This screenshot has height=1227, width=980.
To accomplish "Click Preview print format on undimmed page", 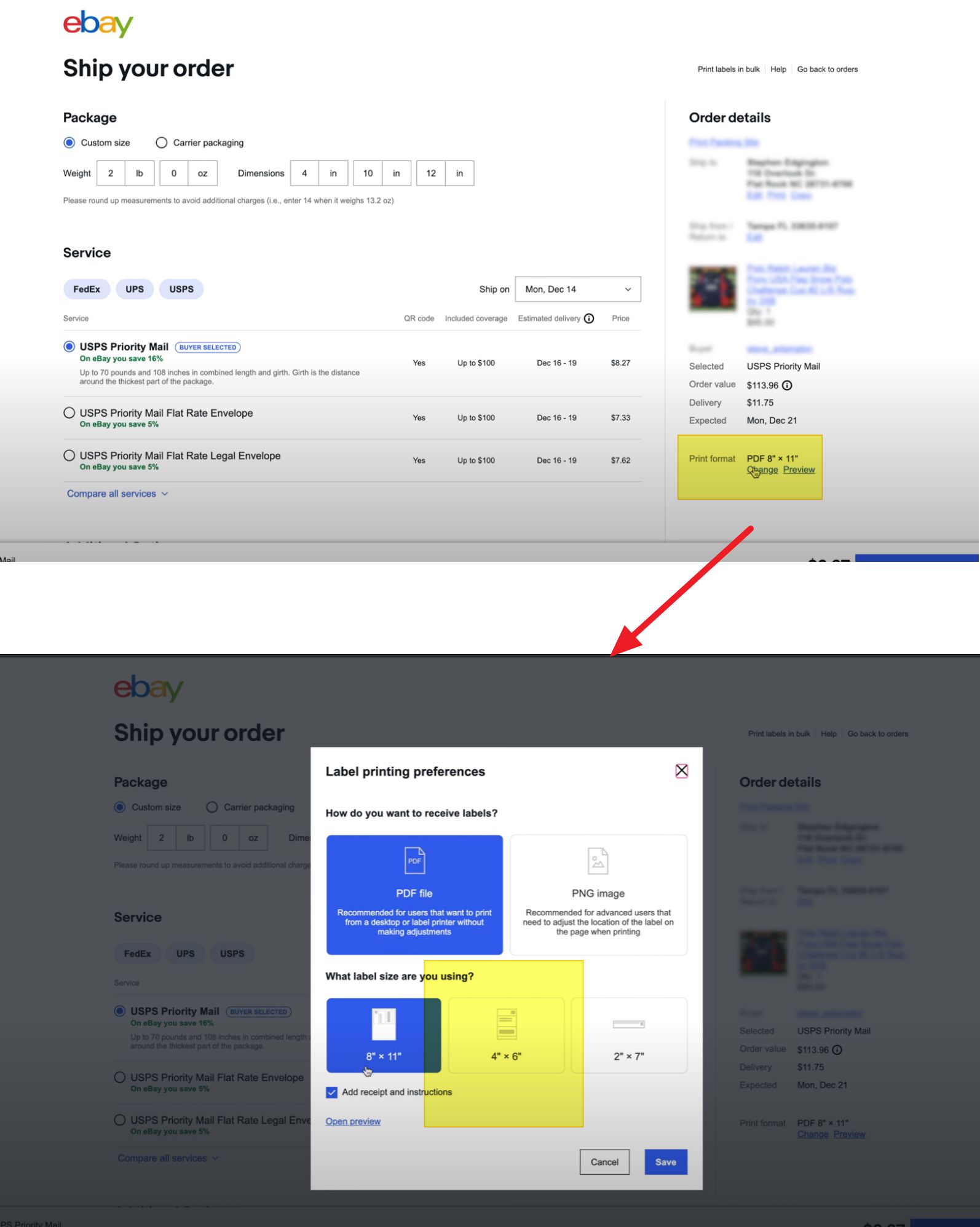I will [799, 470].
